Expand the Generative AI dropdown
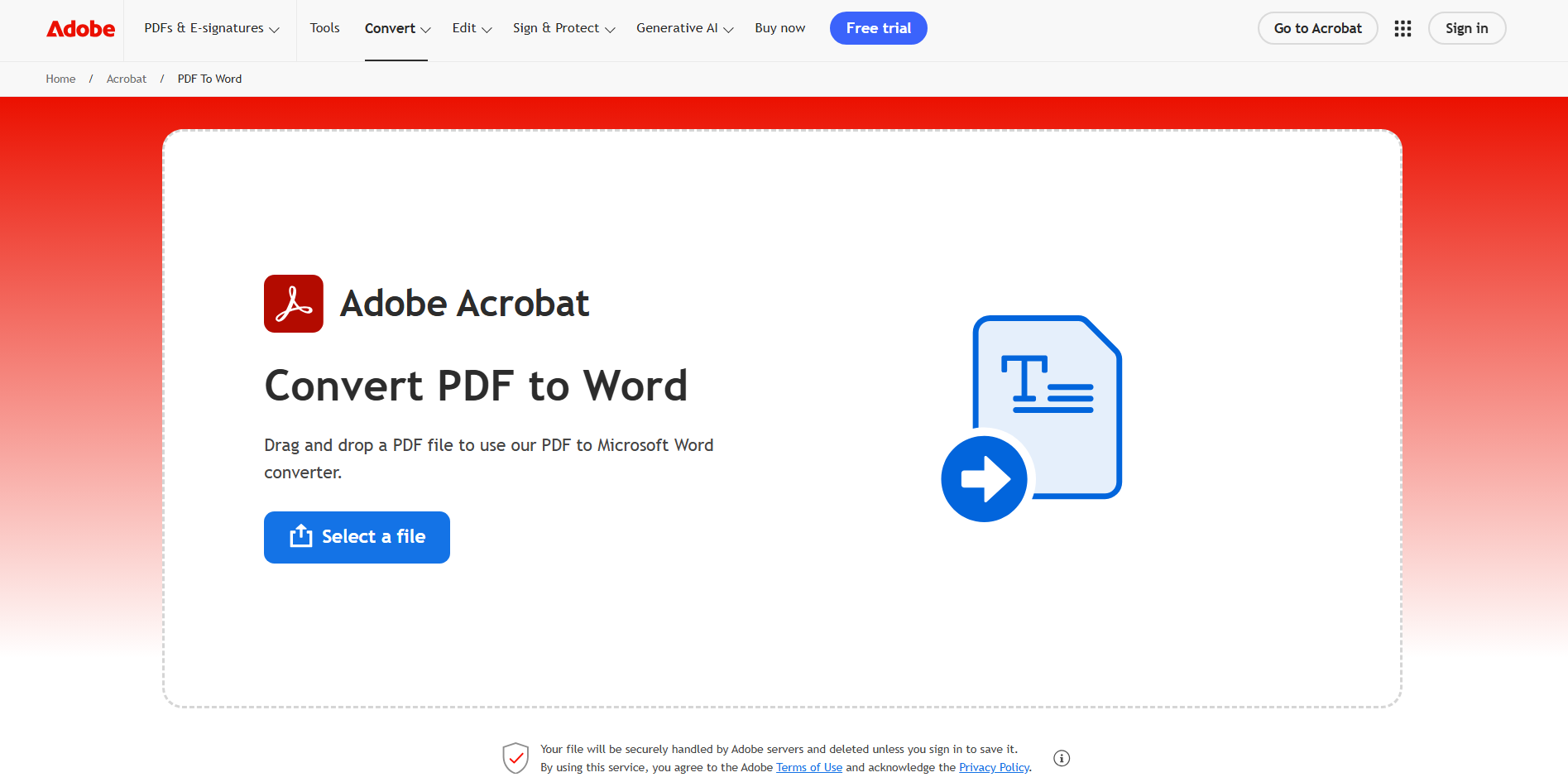Image resolution: width=1568 pixels, height=782 pixels. click(x=684, y=28)
